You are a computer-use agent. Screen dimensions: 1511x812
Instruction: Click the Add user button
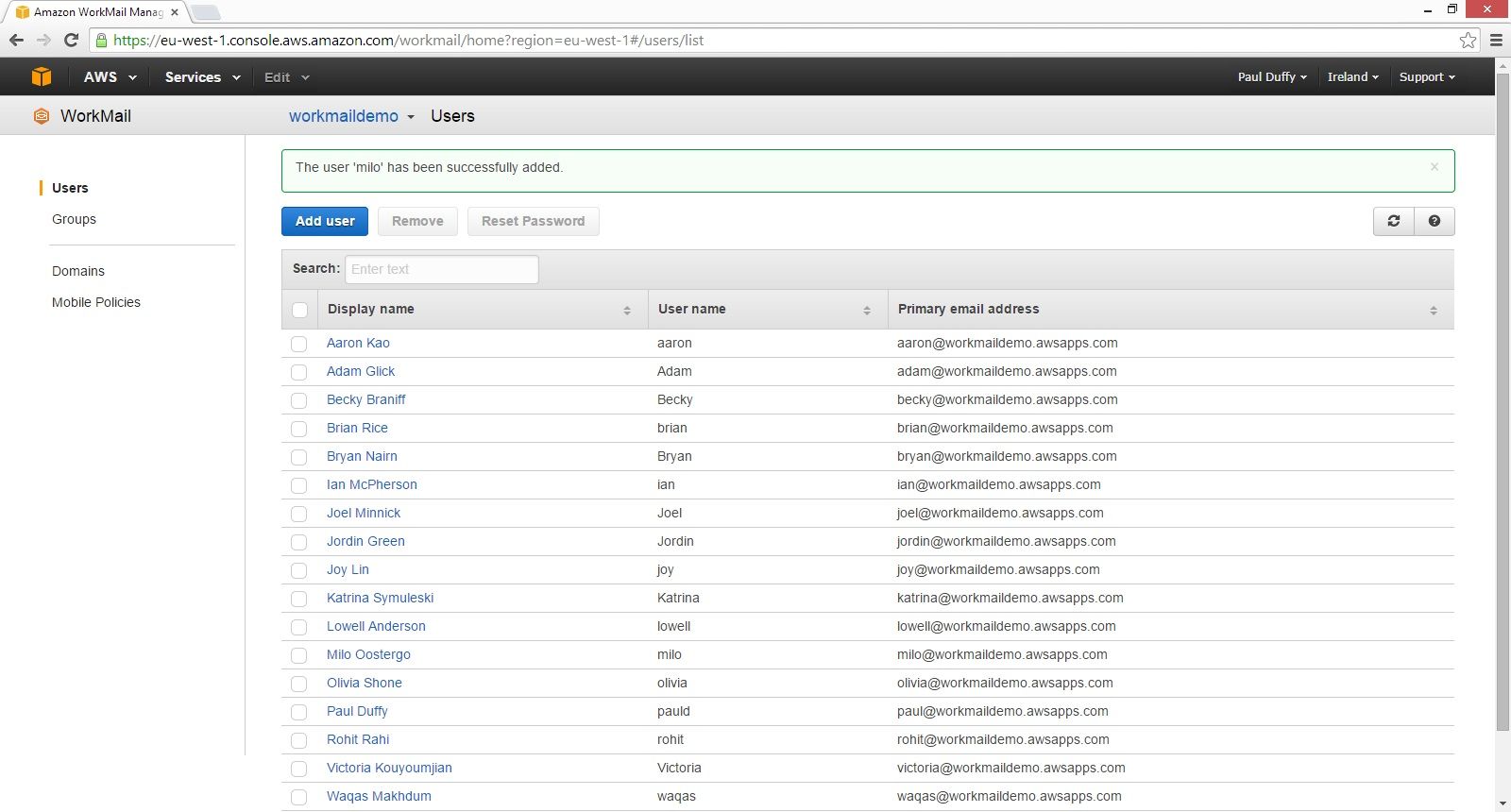click(x=325, y=221)
